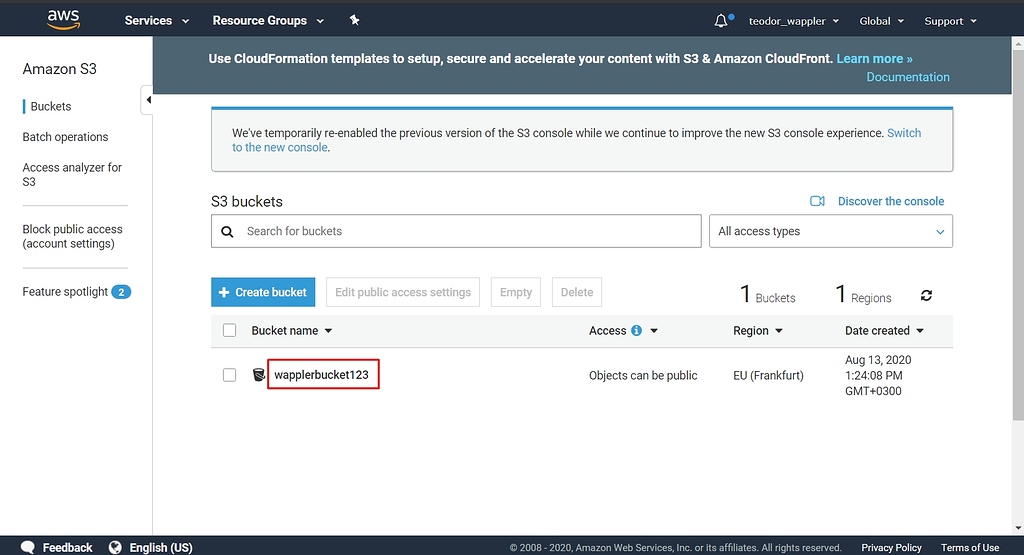Click the Feedback speech bubble icon
This screenshot has height=555, width=1024.
click(x=27, y=547)
